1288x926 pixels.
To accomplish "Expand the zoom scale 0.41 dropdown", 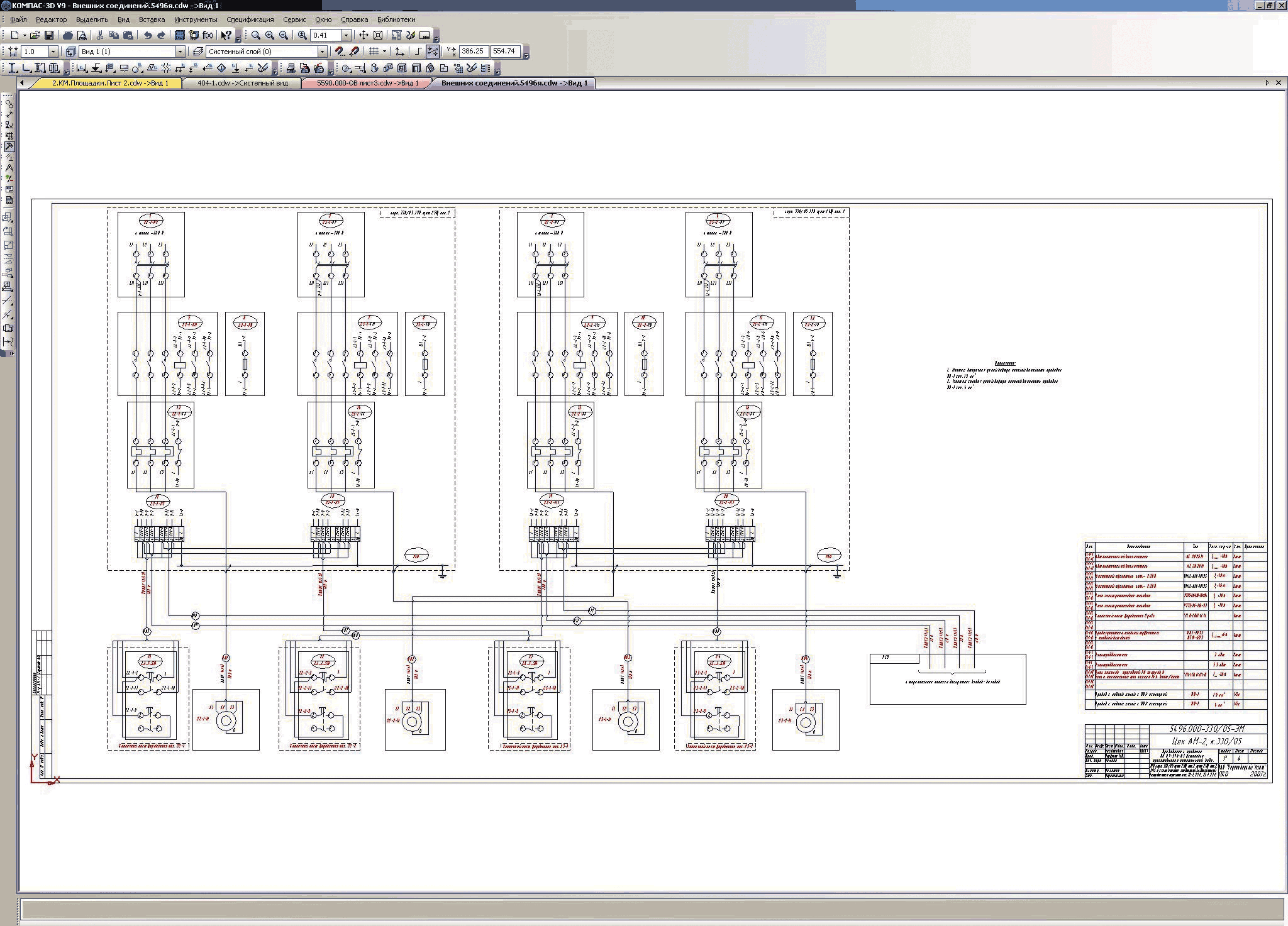I will pos(346,35).
